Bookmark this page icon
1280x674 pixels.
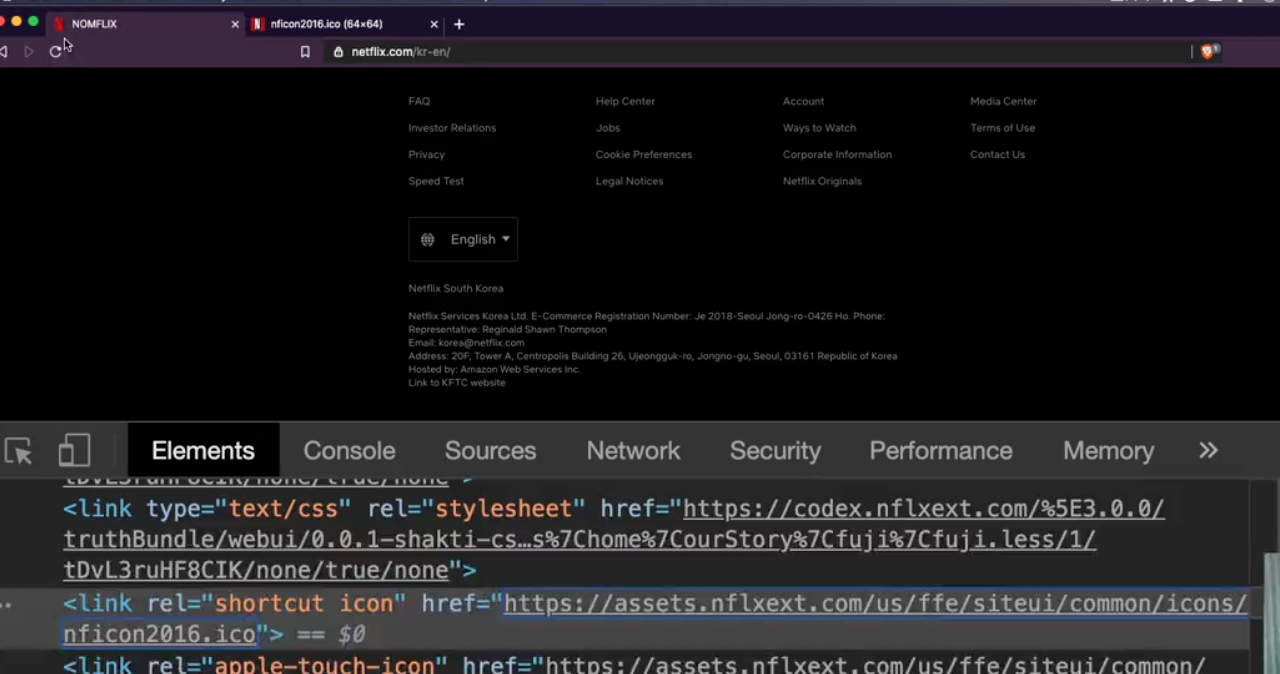point(305,52)
